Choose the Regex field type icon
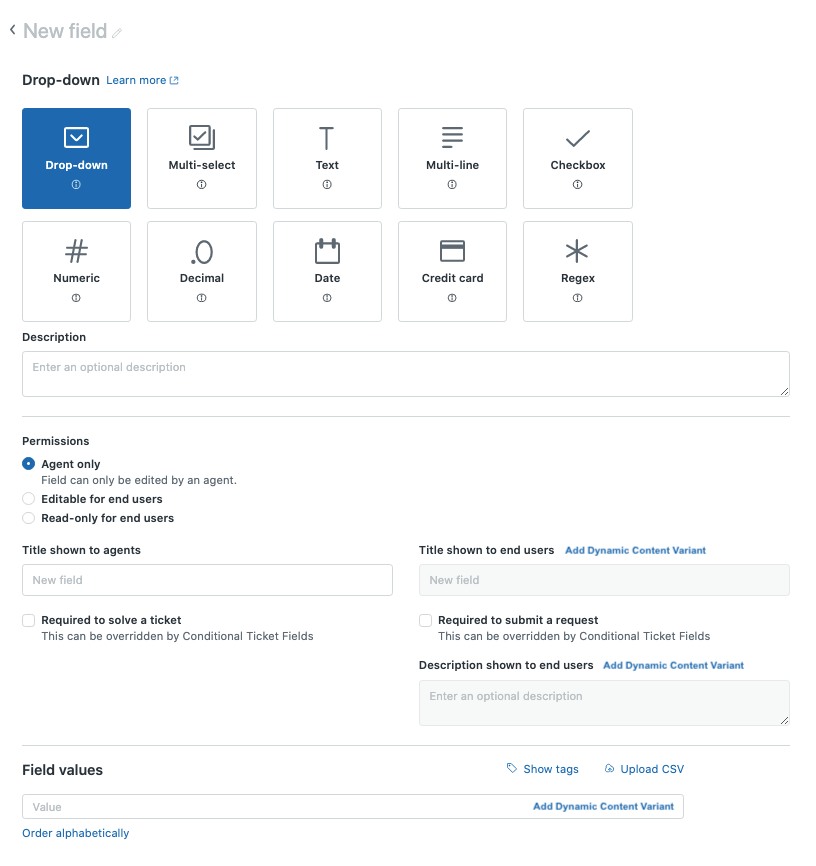 (x=577, y=252)
